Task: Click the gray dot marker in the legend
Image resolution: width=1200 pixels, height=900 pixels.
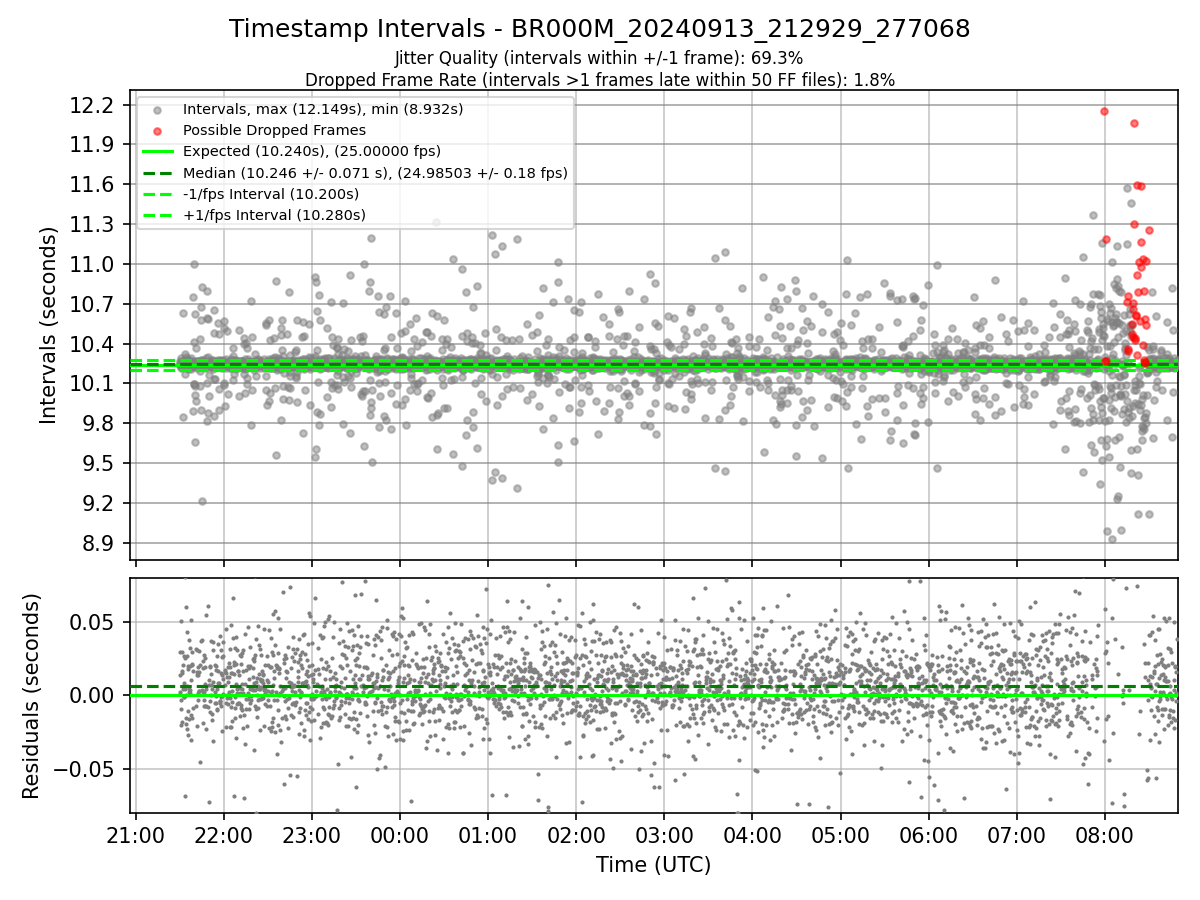Action: [x=158, y=109]
